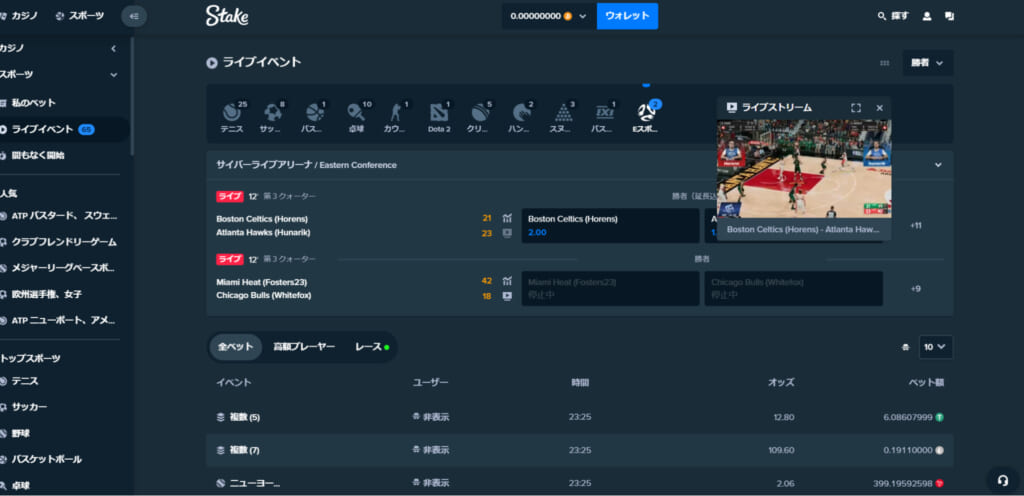Open the balance currency dropdown
1024x496 pixels.
coord(549,16)
